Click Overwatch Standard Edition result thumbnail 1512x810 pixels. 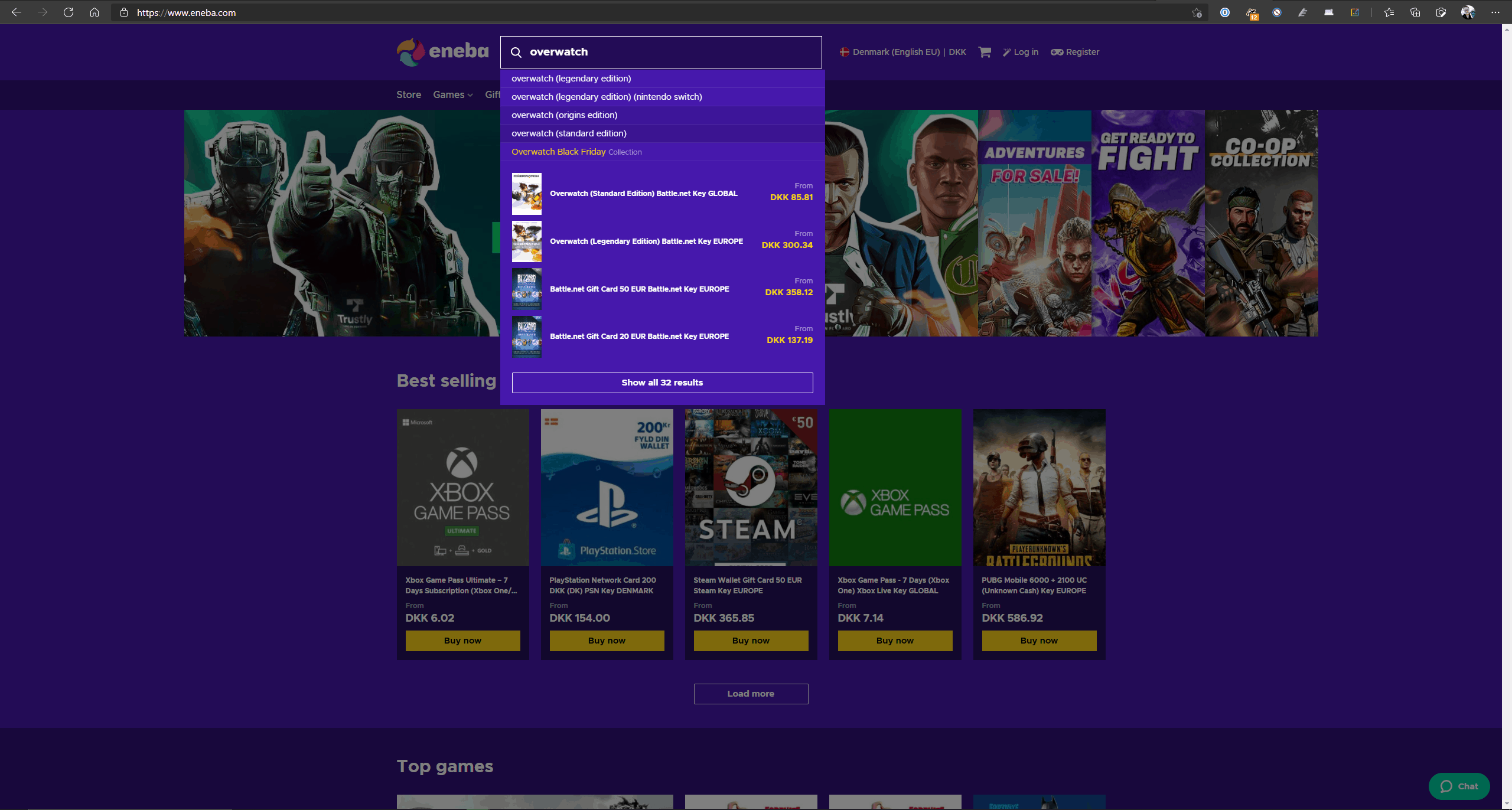click(526, 194)
